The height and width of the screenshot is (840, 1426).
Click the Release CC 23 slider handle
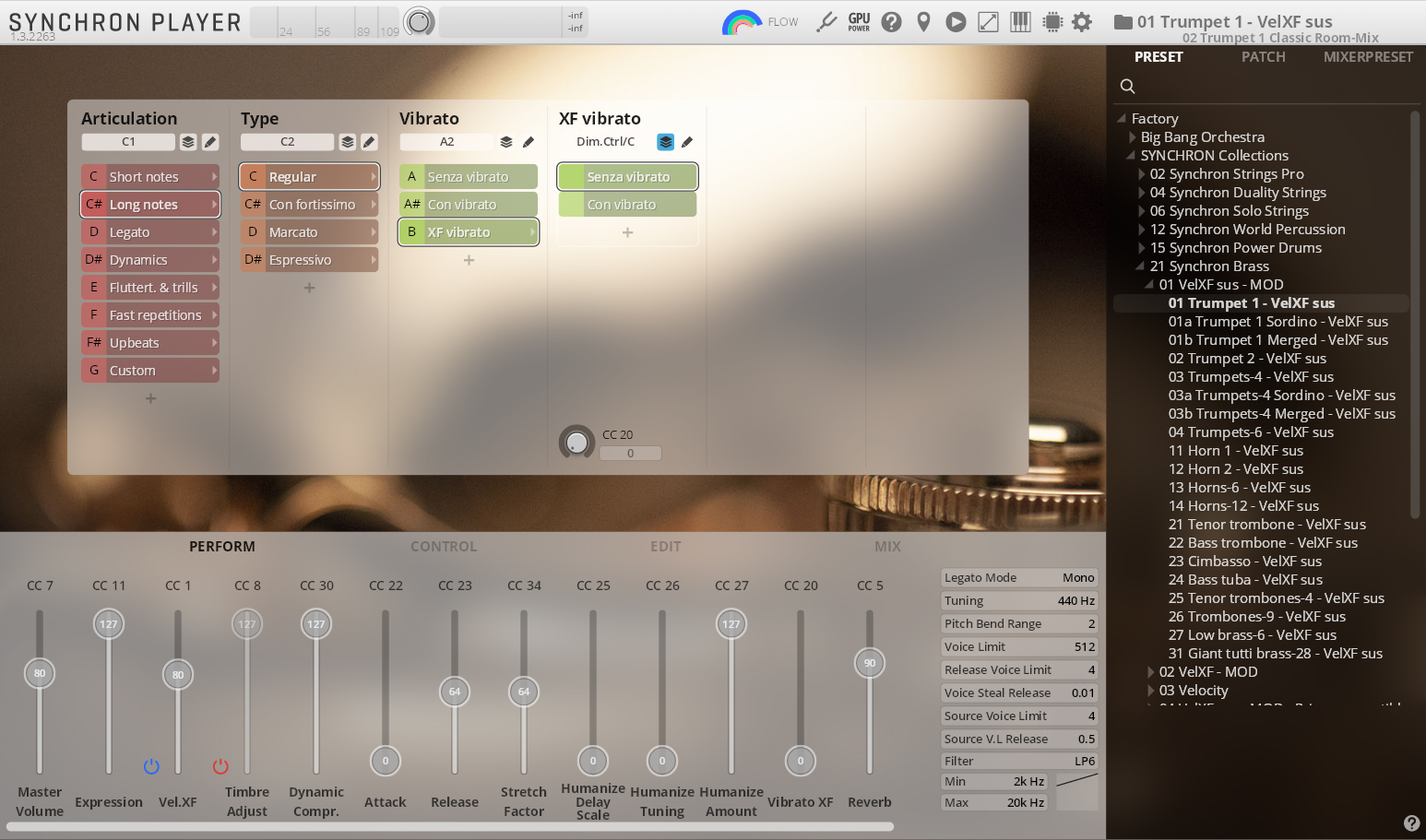[455, 692]
